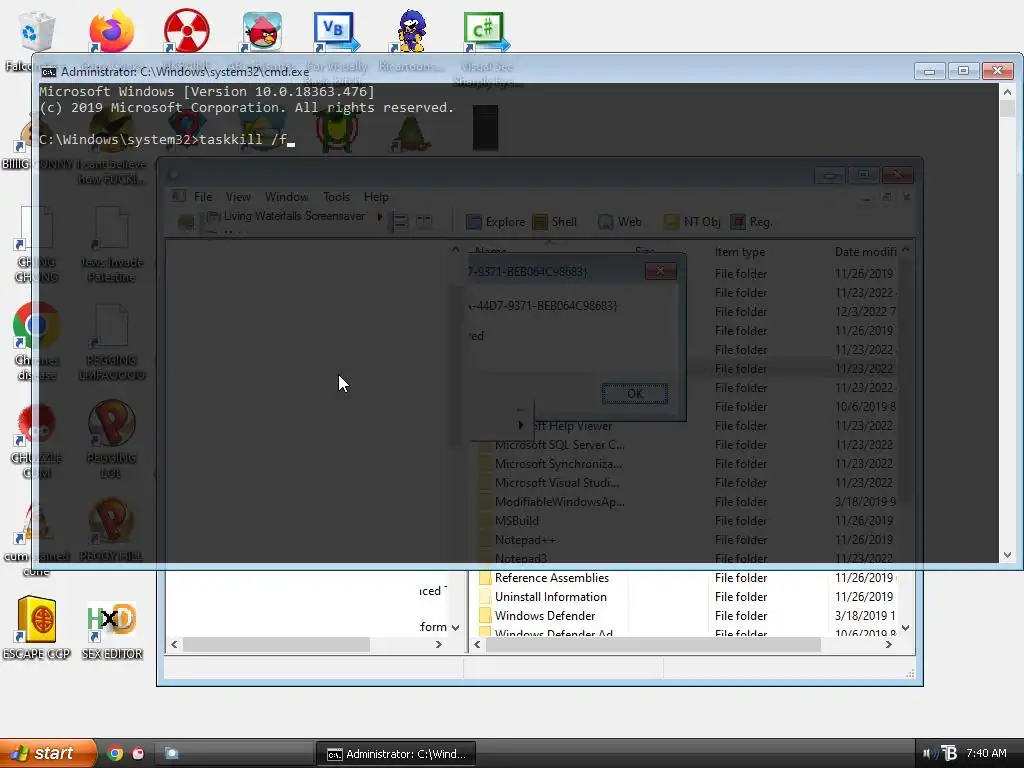Open the File menu in background window
1024x768 pixels.
click(203, 197)
